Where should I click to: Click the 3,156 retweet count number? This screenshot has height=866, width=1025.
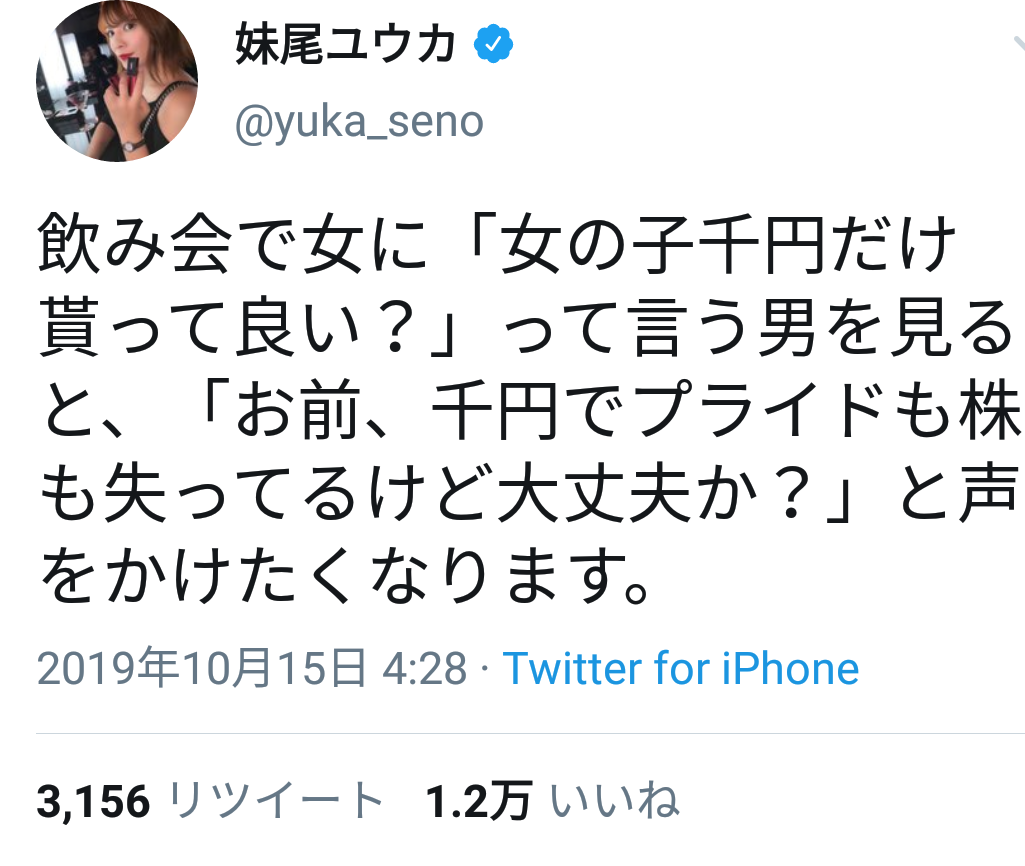tap(93, 800)
